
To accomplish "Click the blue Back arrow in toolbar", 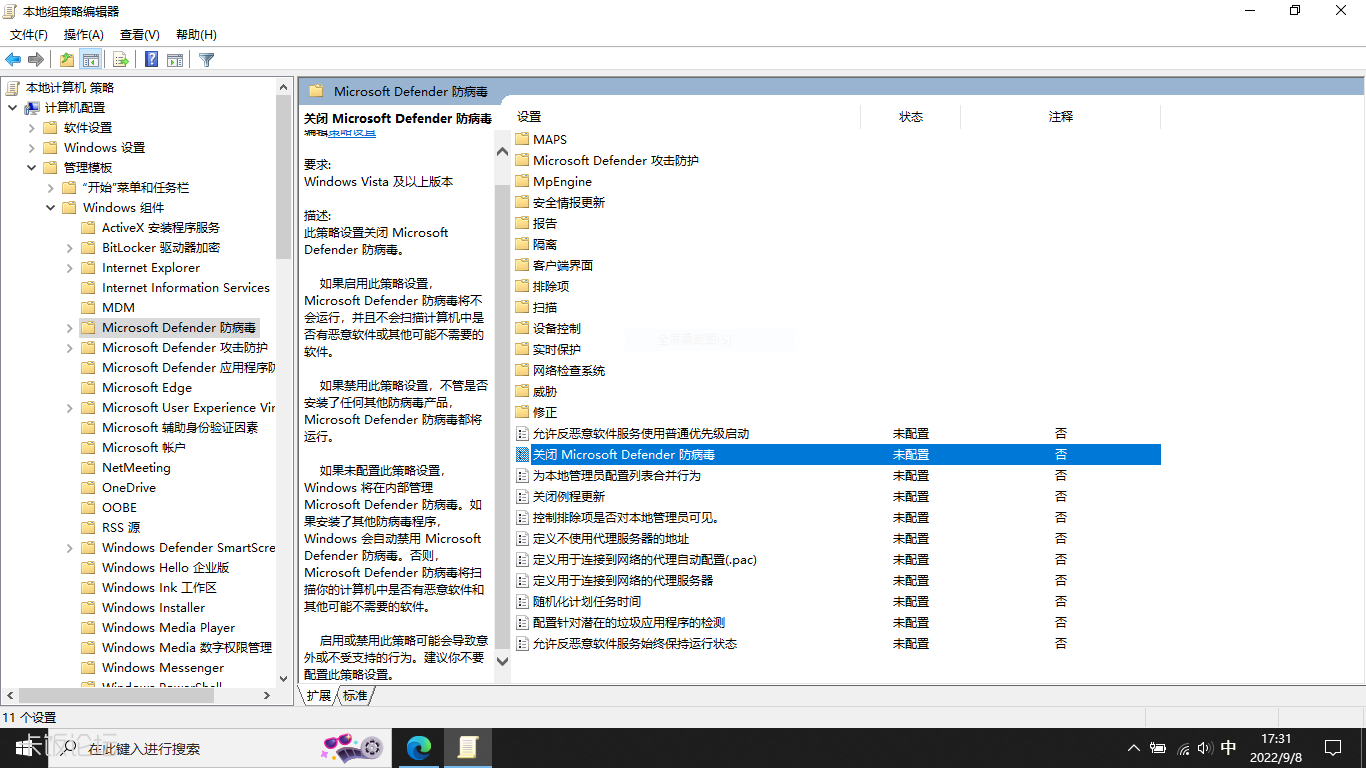I will [13, 60].
